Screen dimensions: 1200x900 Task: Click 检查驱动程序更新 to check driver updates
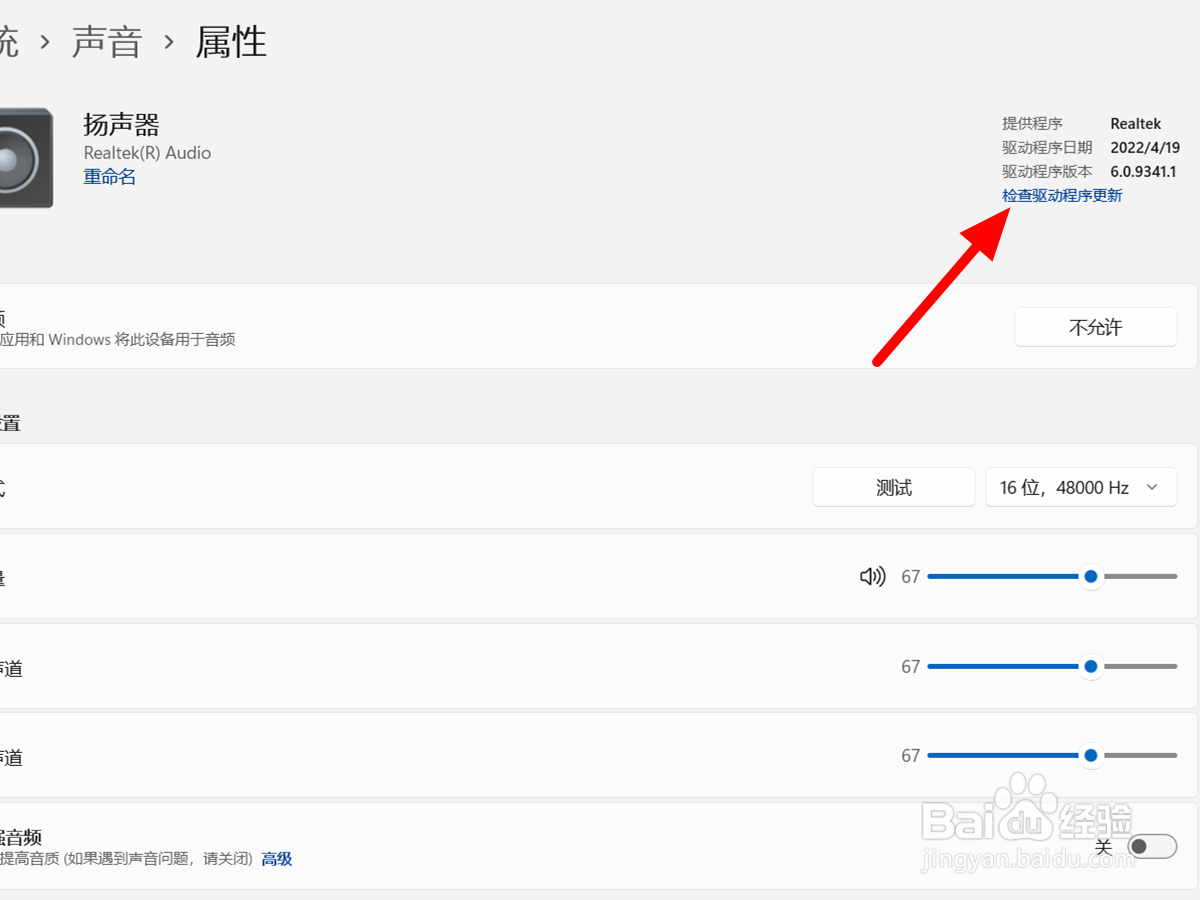[1062, 195]
